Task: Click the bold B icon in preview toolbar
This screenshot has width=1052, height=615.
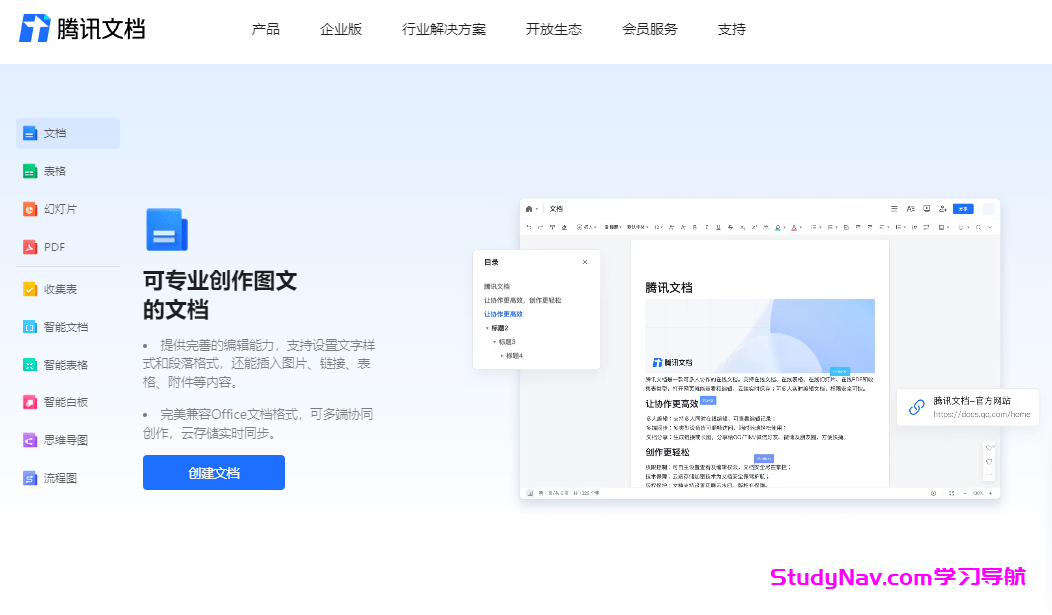Action: click(x=694, y=227)
